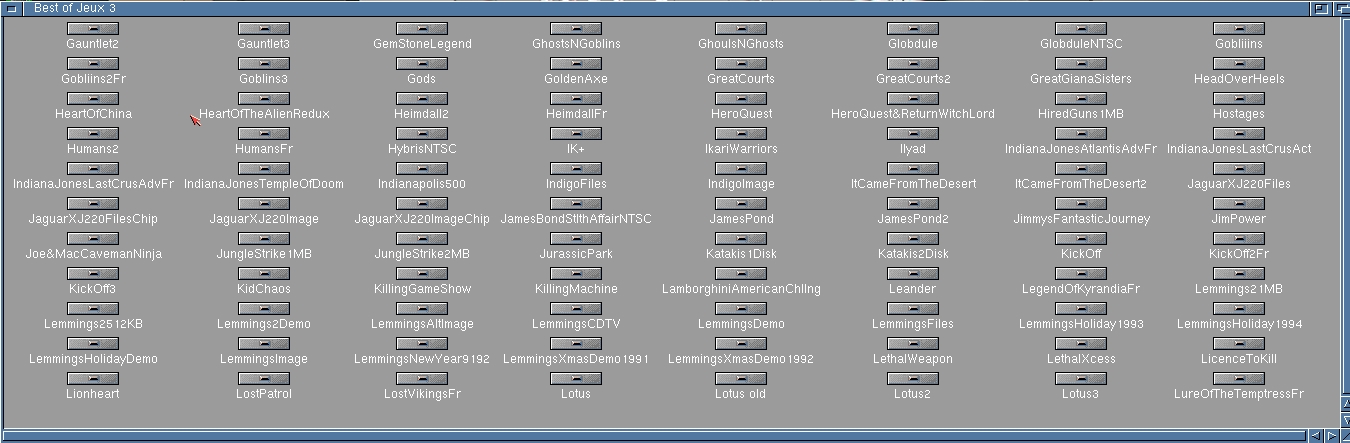Click the 'LegendOfKyrandiaFr' label
1350x443 pixels.
[1081, 289]
